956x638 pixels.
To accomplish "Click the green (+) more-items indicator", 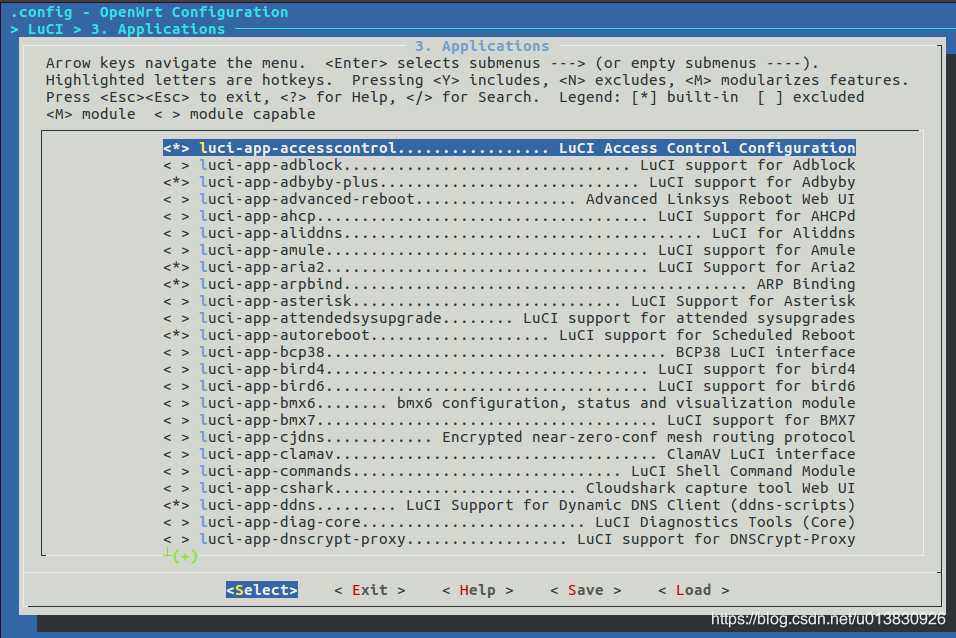I will pos(185,556).
